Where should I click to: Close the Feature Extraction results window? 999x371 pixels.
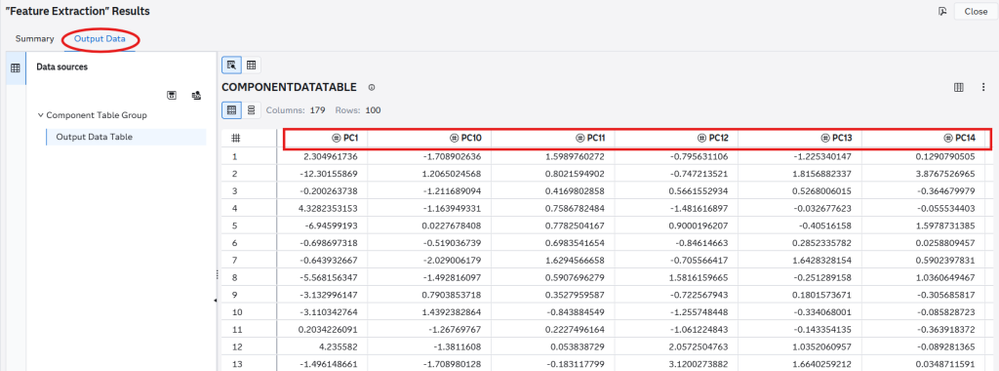point(975,11)
